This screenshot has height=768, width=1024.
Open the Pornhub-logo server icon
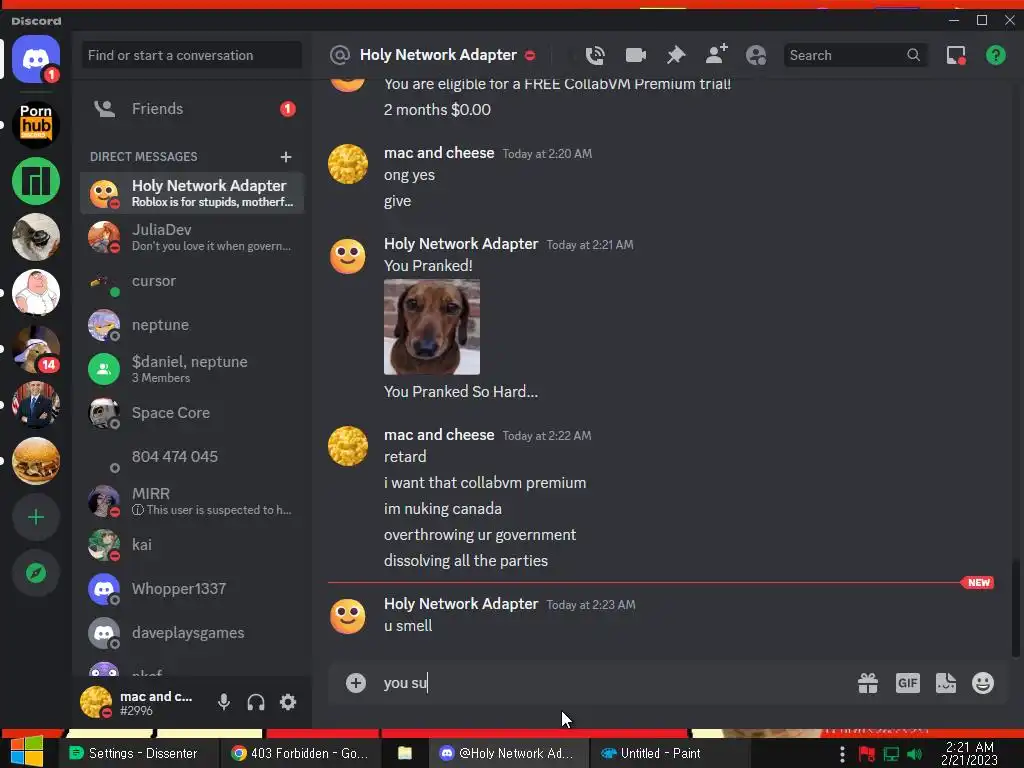pyautogui.click(x=36, y=124)
